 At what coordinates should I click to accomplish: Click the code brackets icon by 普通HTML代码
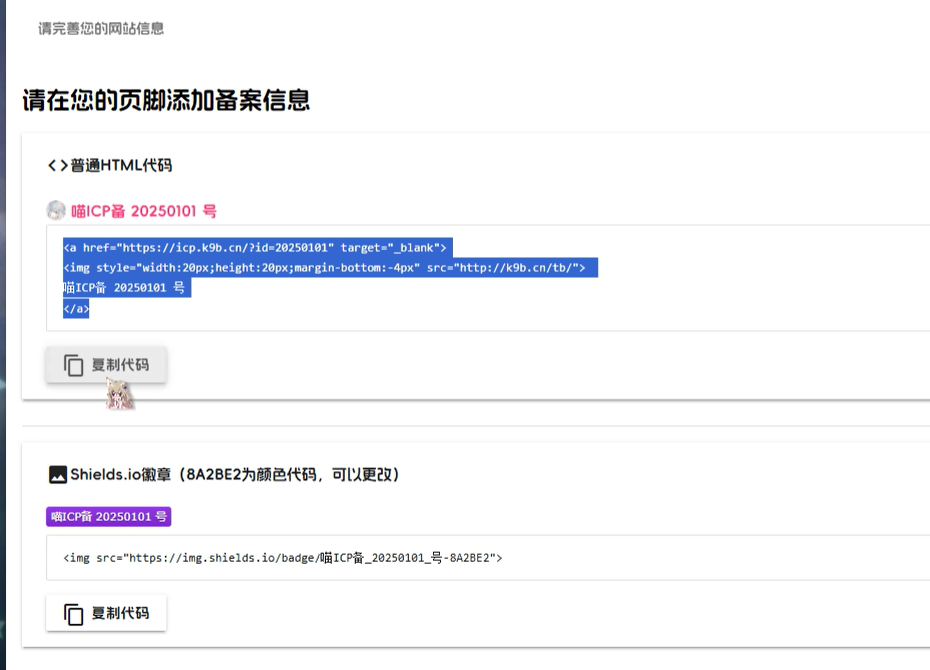click(x=58, y=165)
